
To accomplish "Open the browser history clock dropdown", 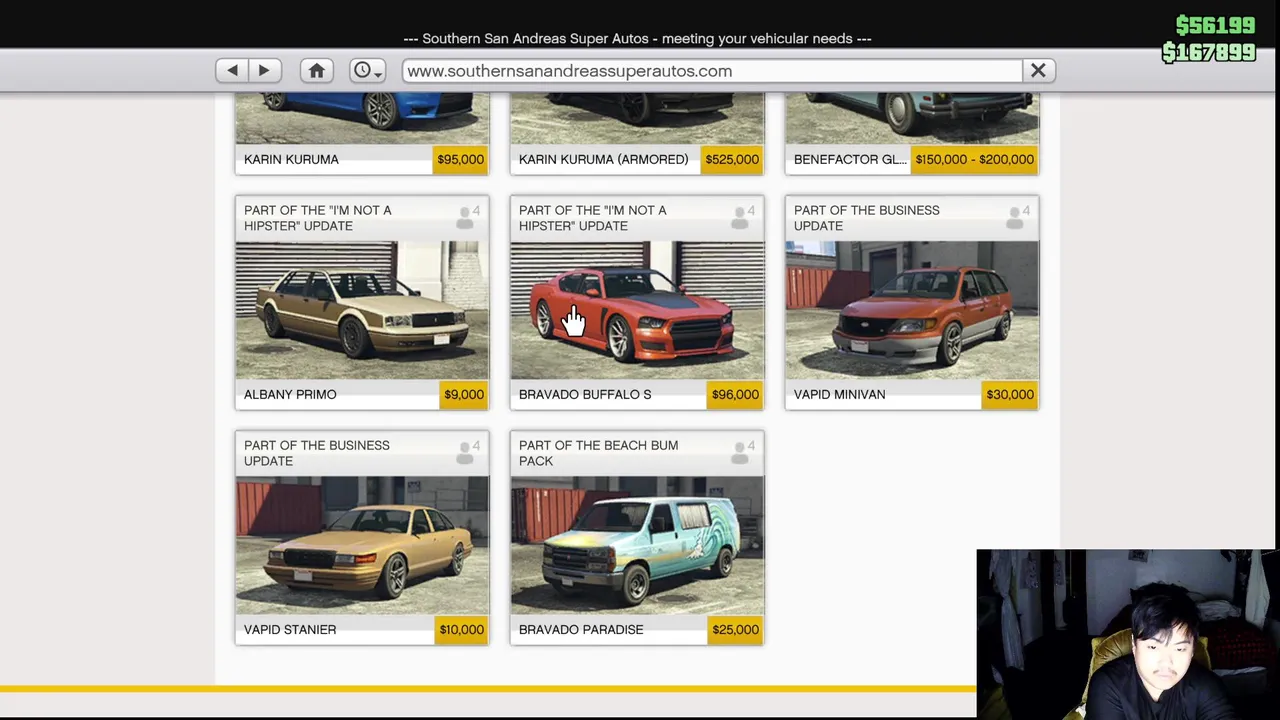I will (x=367, y=71).
